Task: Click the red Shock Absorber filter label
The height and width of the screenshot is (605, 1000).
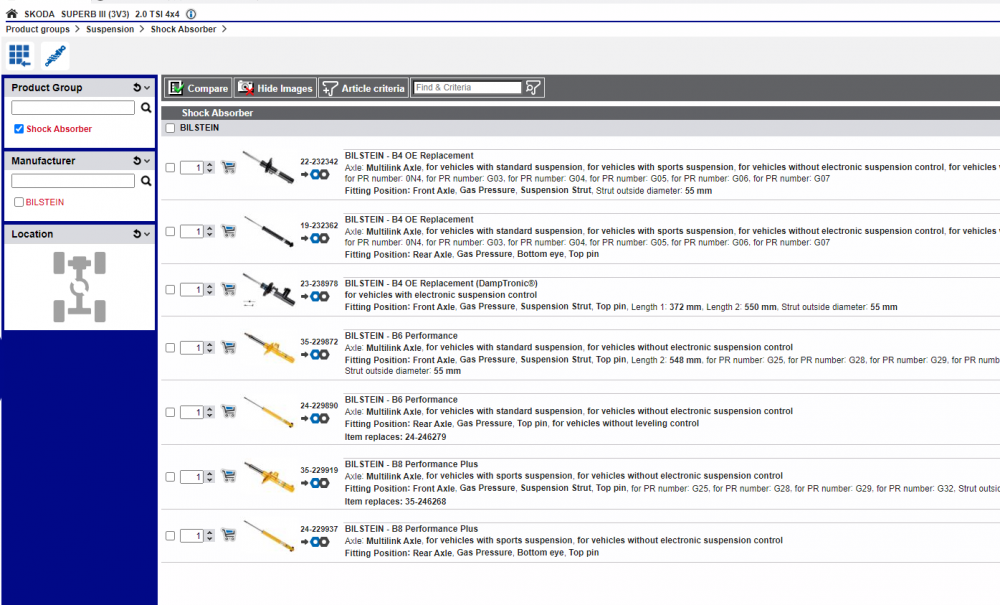Action: point(59,129)
